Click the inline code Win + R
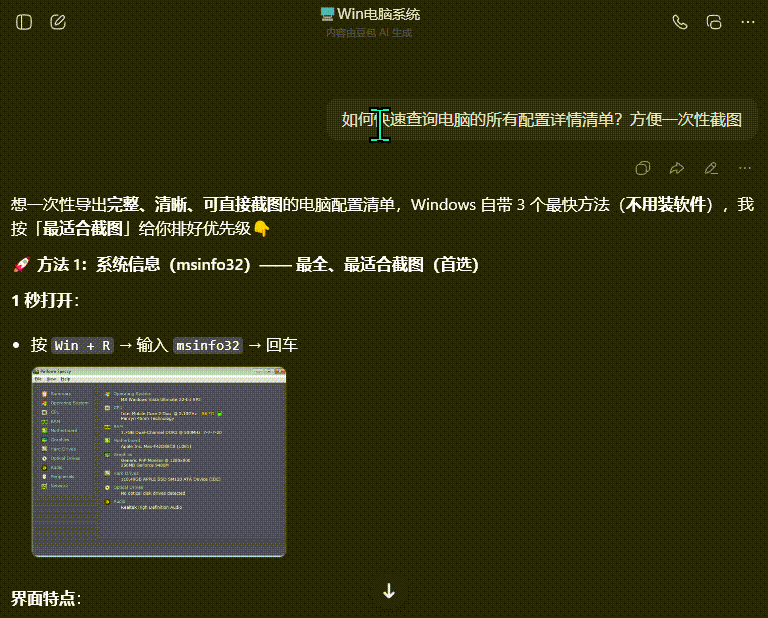 (x=83, y=345)
